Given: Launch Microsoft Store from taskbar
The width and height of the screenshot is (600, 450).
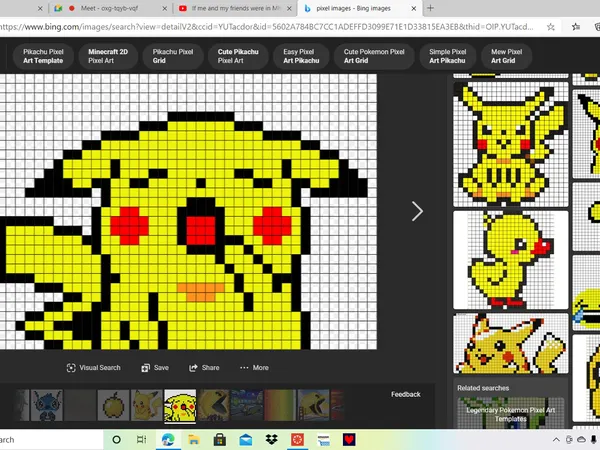Looking at the screenshot, I should pyautogui.click(x=220, y=440).
